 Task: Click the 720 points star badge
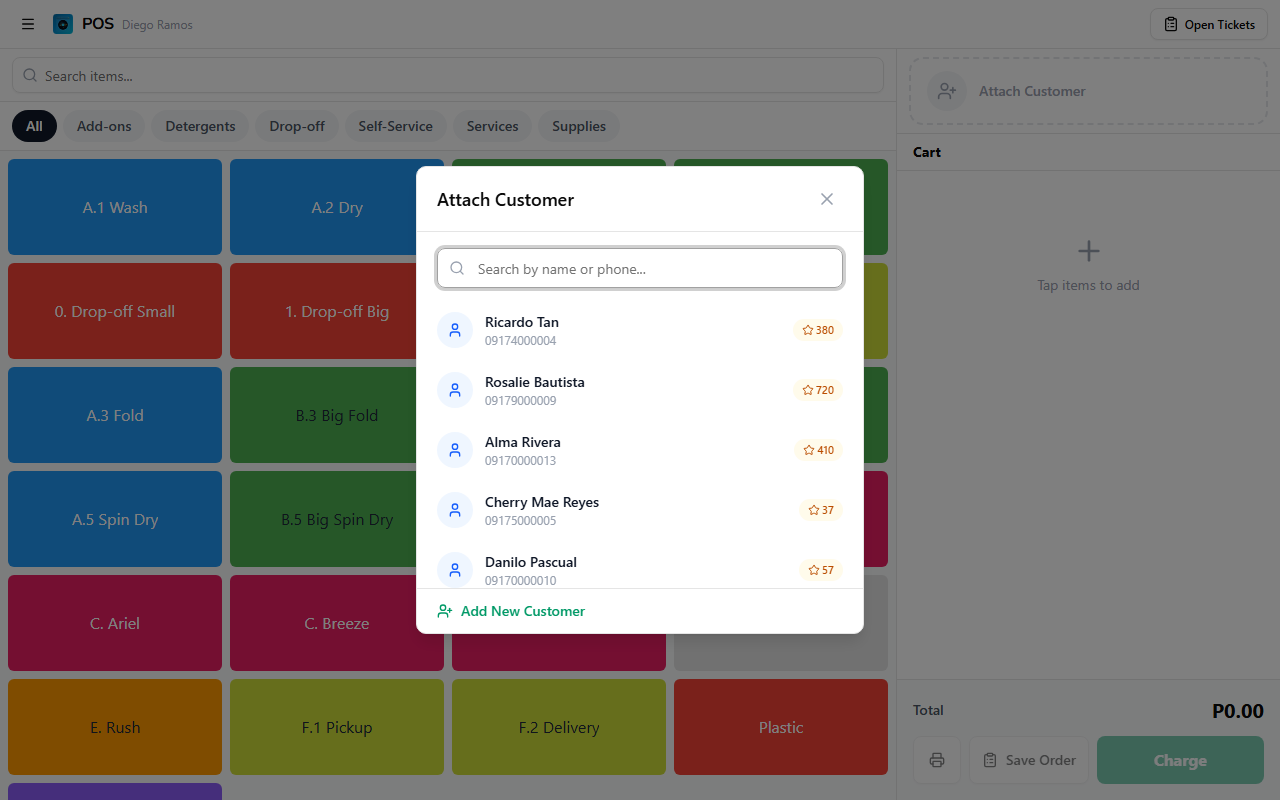coord(818,390)
